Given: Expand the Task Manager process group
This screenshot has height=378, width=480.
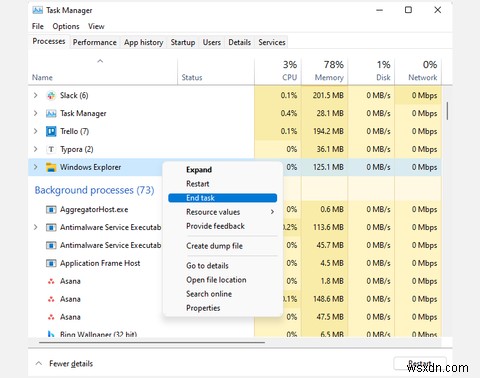Looking at the screenshot, I should (36, 114).
